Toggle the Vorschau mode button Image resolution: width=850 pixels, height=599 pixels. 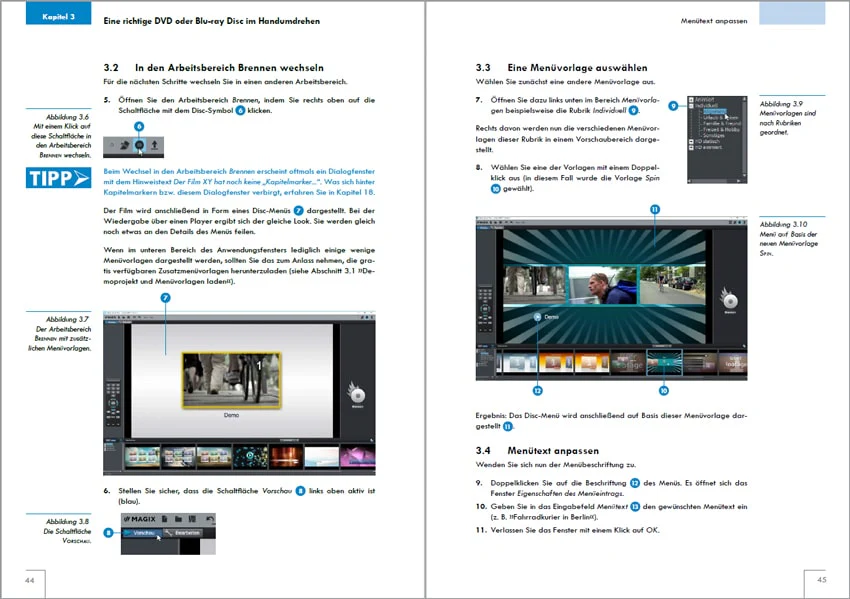click(142, 533)
